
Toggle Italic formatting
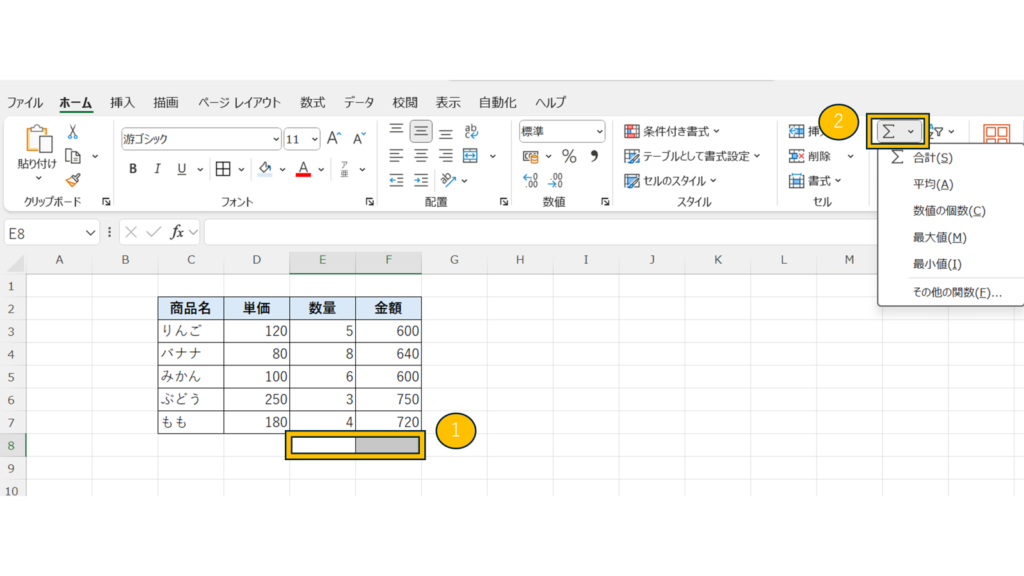[157, 169]
